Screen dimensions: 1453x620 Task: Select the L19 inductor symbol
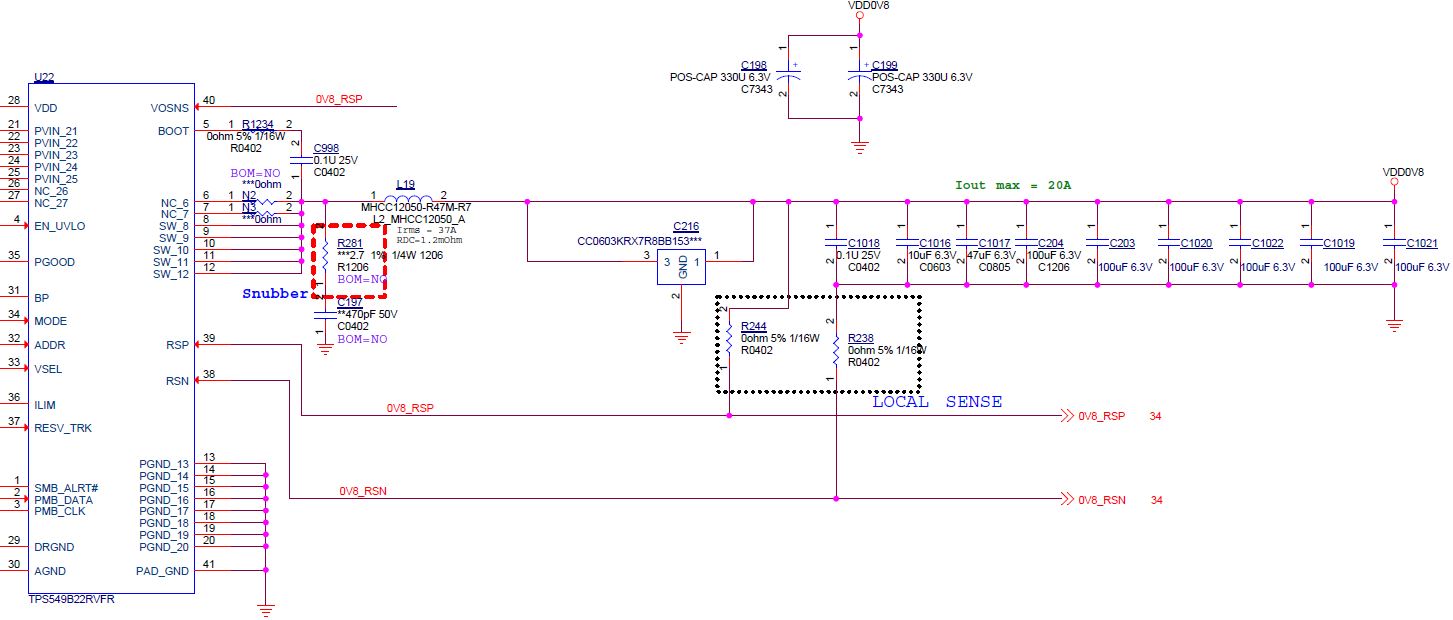click(408, 200)
